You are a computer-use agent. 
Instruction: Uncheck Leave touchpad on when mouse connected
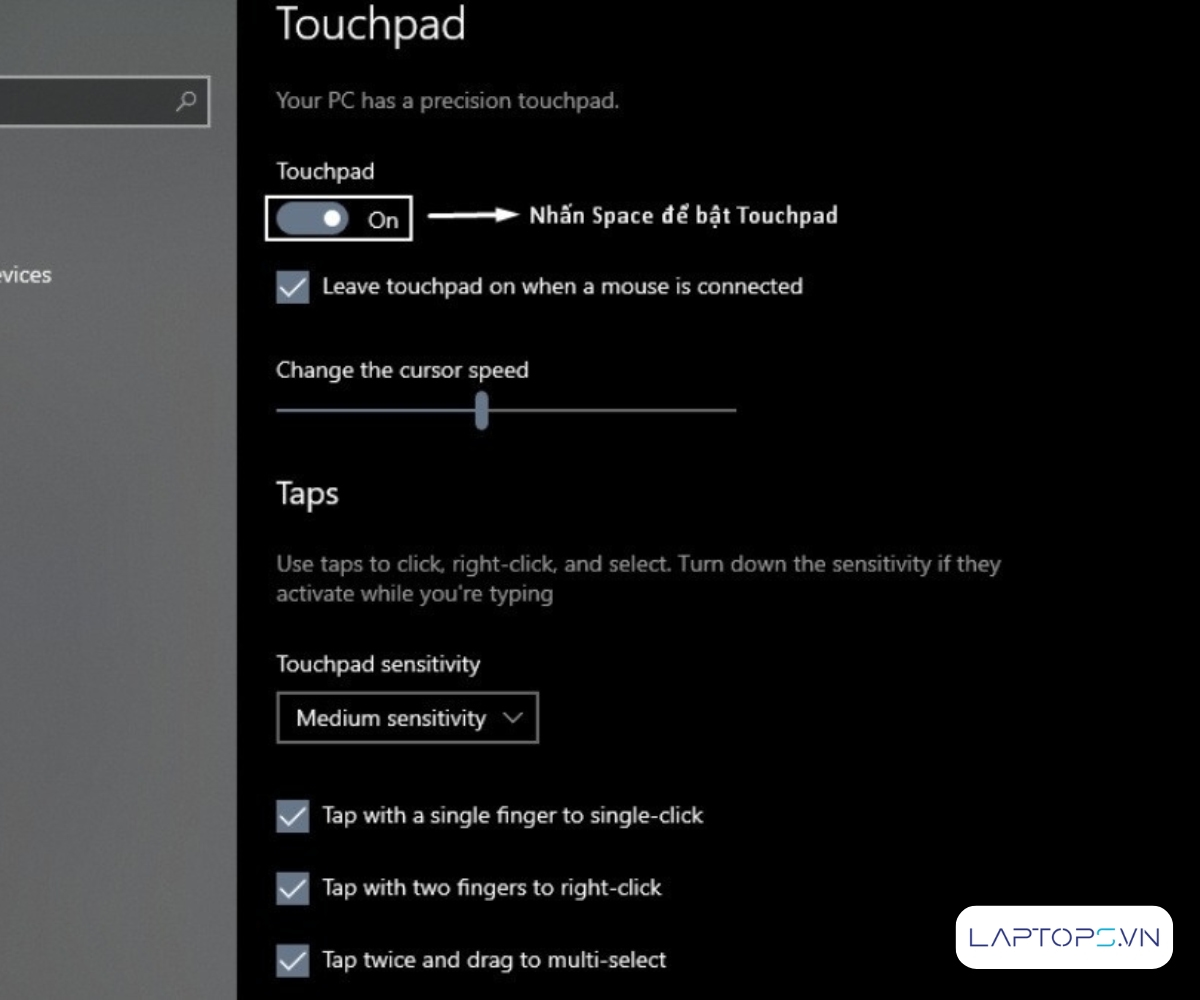pyautogui.click(x=293, y=287)
